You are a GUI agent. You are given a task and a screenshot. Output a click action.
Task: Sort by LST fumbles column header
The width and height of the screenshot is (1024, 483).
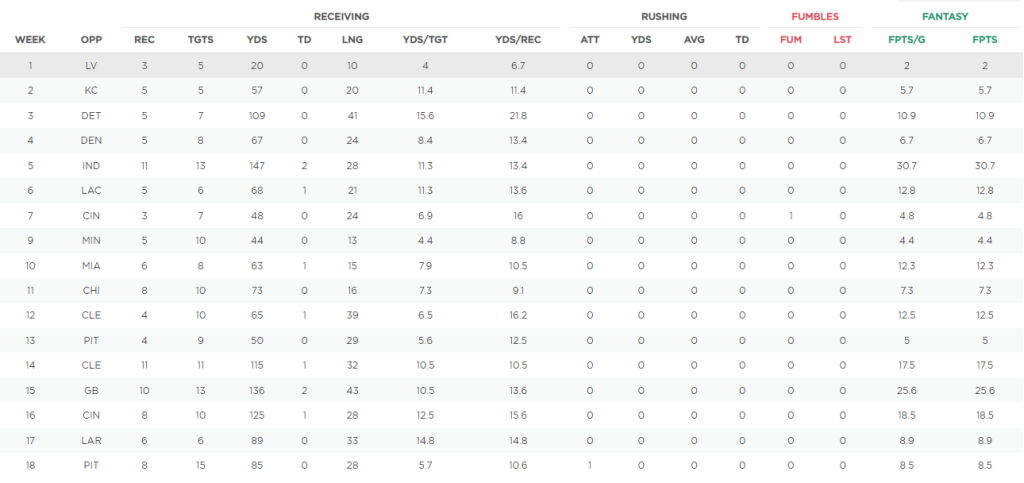coord(842,40)
